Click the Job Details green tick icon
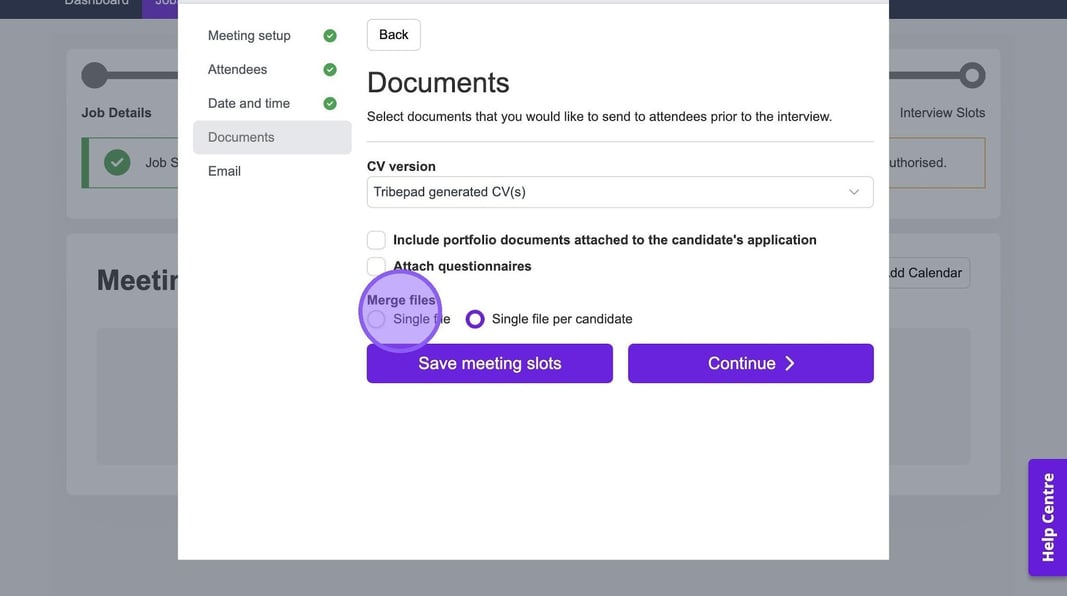The image size is (1067, 596). click(x=117, y=162)
